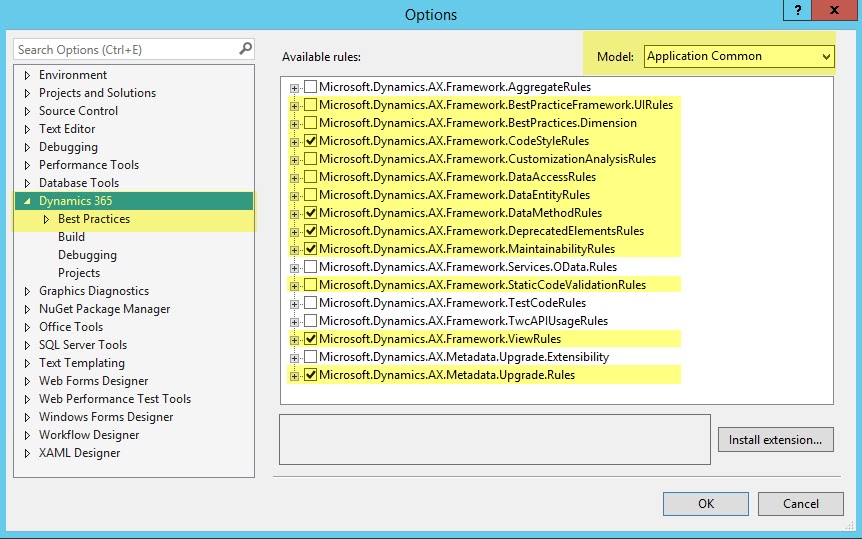862x539 pixels.
Task: Select Text Templating category
Action: click(x=82, y=363)
